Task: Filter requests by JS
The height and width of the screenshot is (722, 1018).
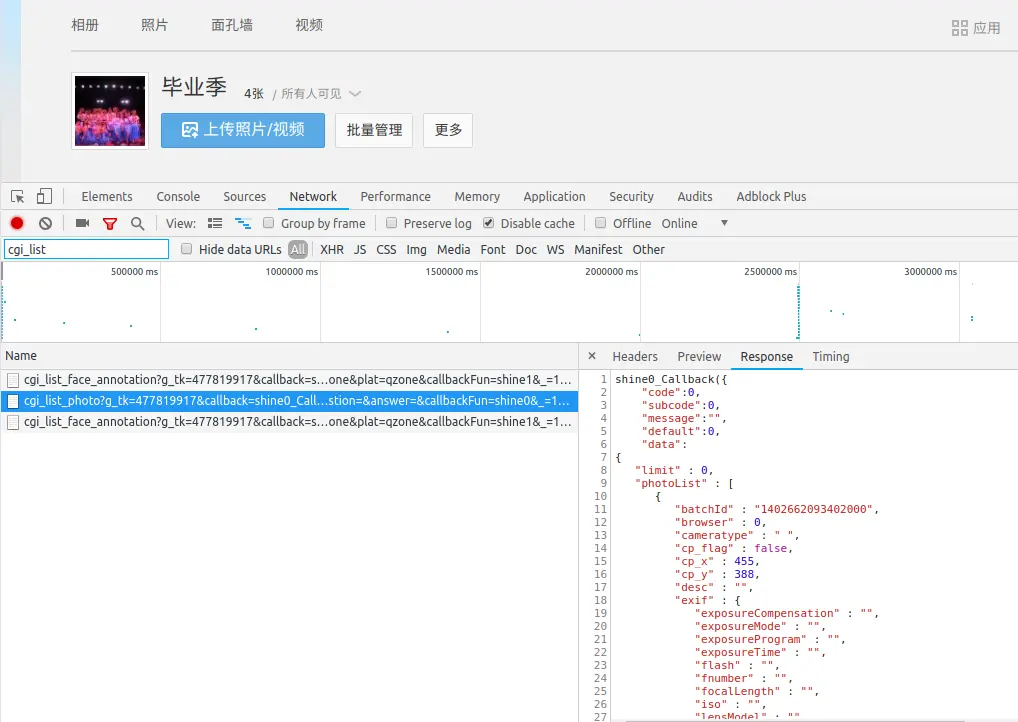Action: coord(360,249)
